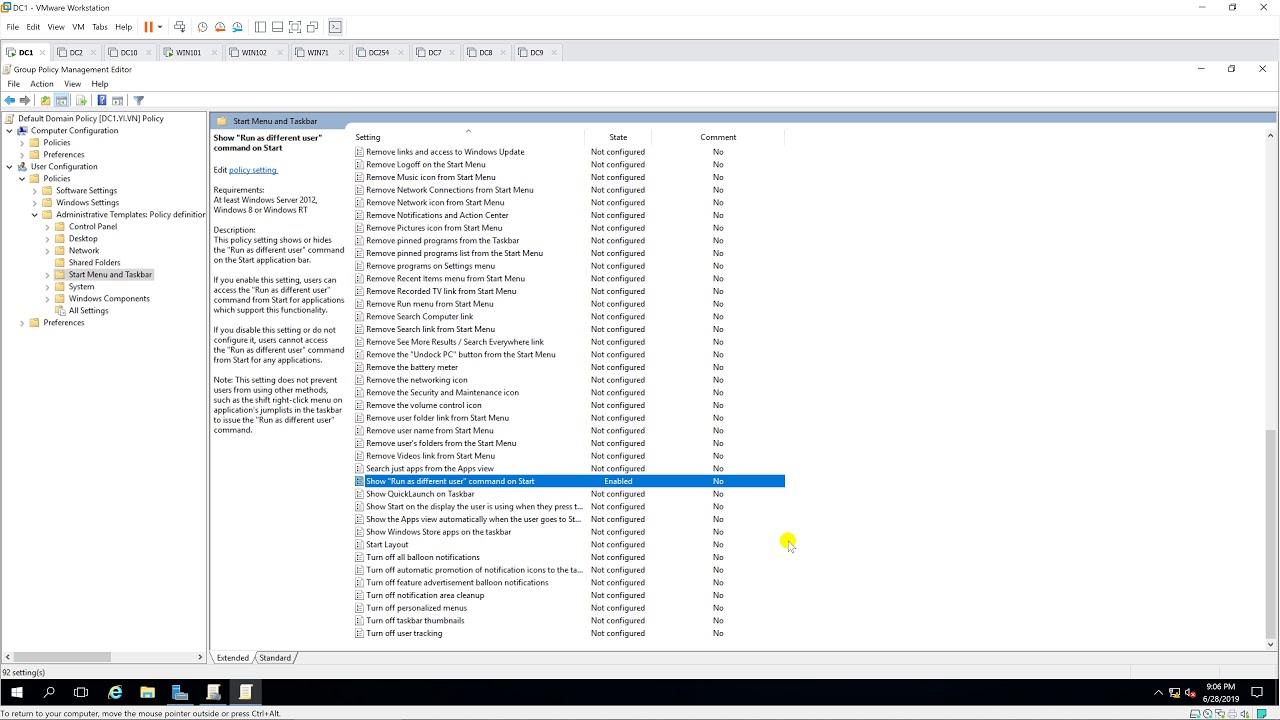Switch to the Extended view tab

point(232,658)
